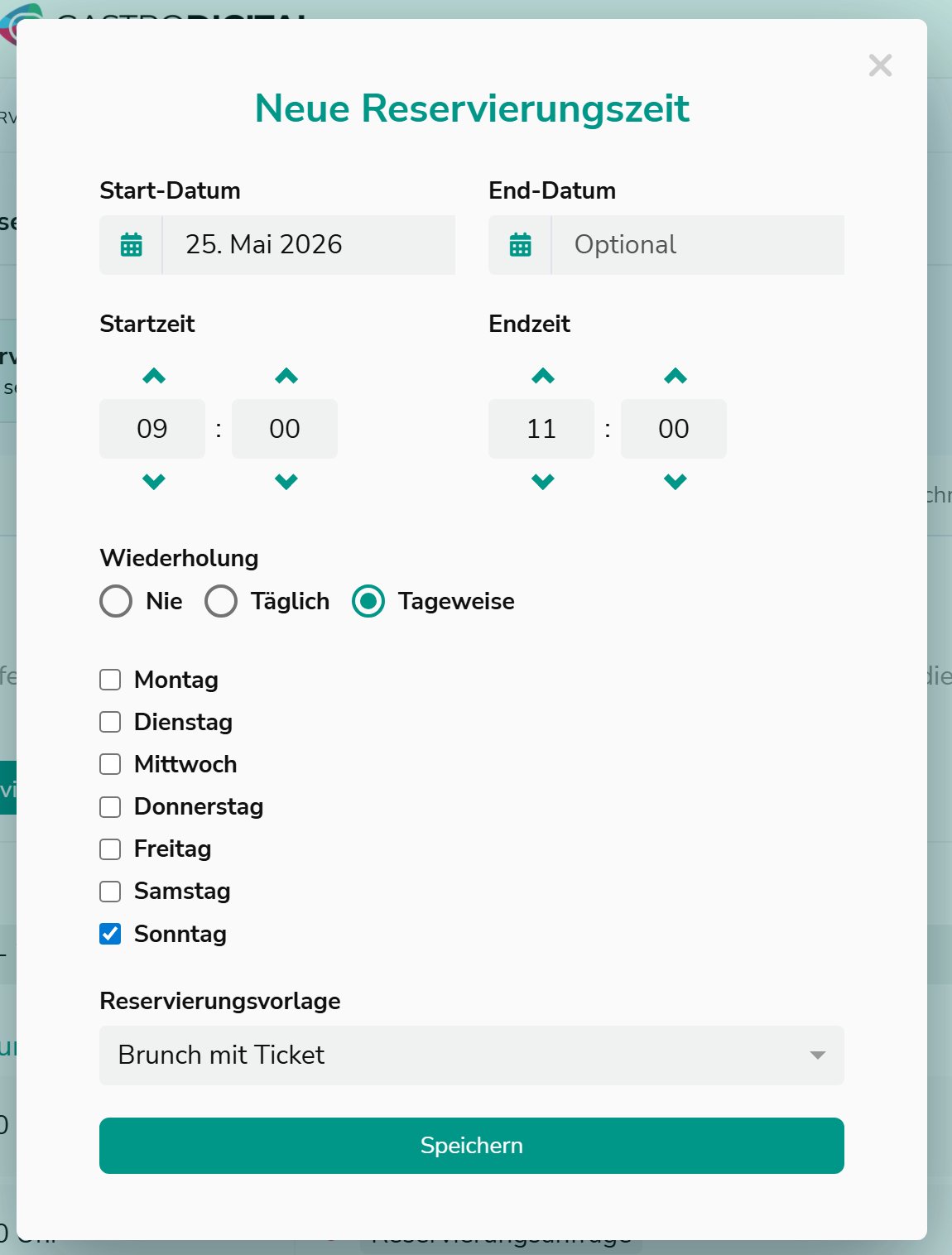
Task: Click the Startzeit hour field 09
Action: 152,429
